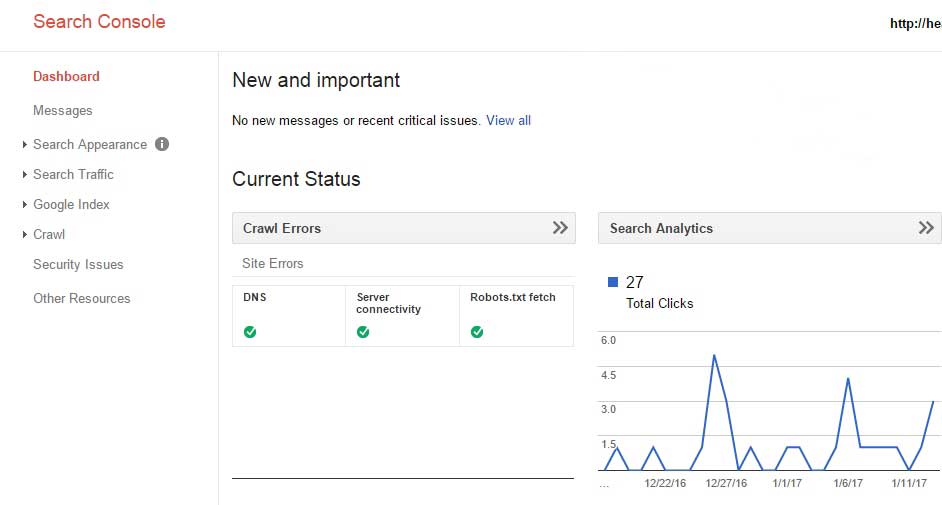
Task: Click the Server connectivity green checkmark
Action: (x=363, y=332)
